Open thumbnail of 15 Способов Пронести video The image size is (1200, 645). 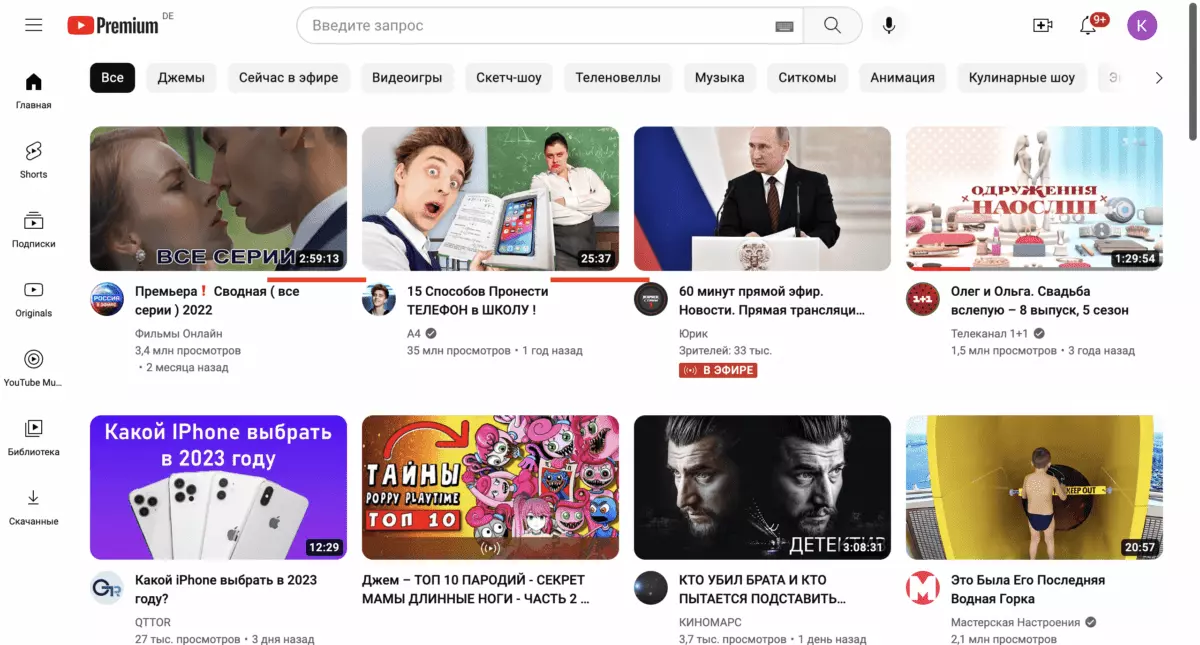coord(490,198)
